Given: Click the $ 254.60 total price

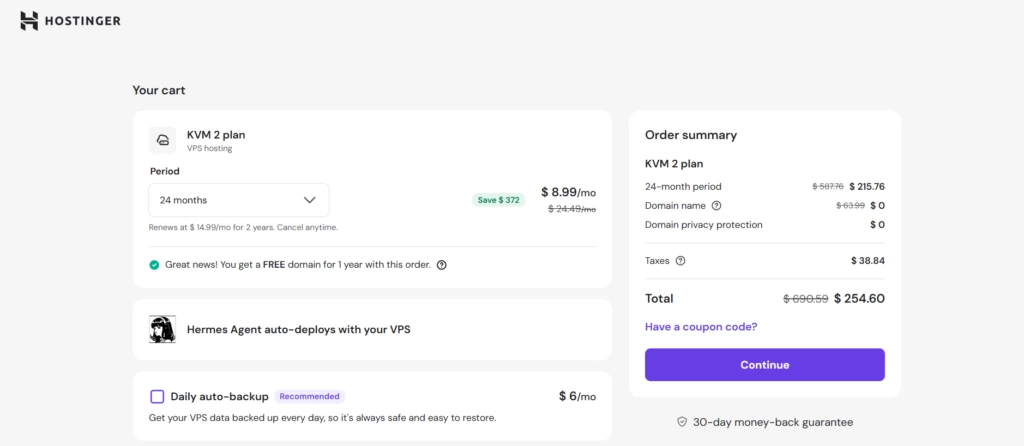Looking at the screenshot, I should (859, 298).
